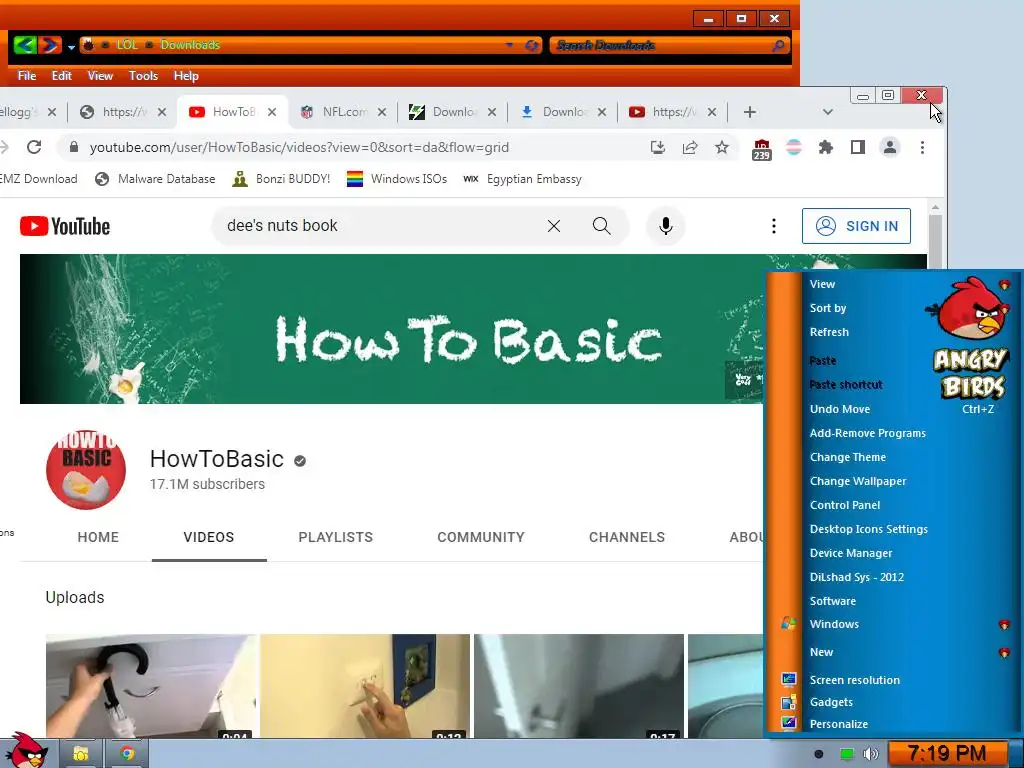Click the YouTube logo
The height and width of the screenshot is (768, 1024).
tap(65, 226)
